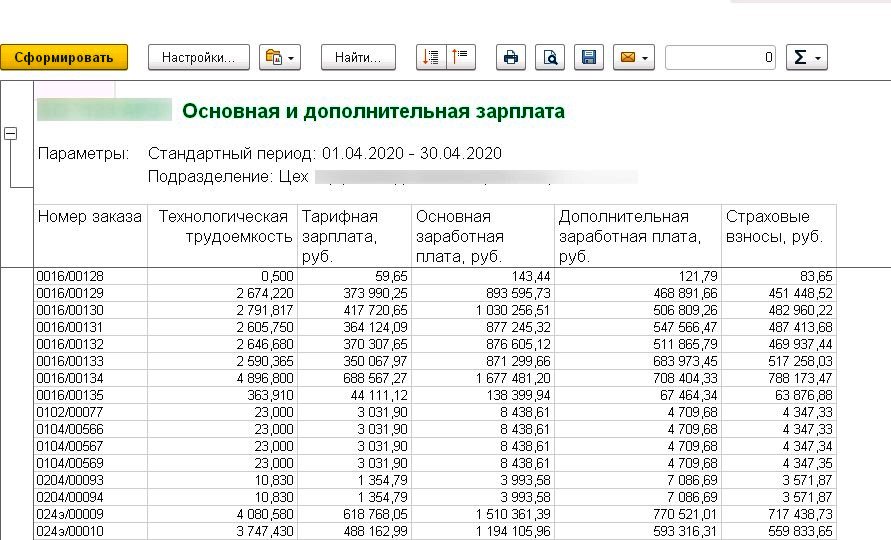The height and width of the screenshot is (540, 891).
Task: Select value 559 833,65 insurance contributions
Action: click(779, 531)
